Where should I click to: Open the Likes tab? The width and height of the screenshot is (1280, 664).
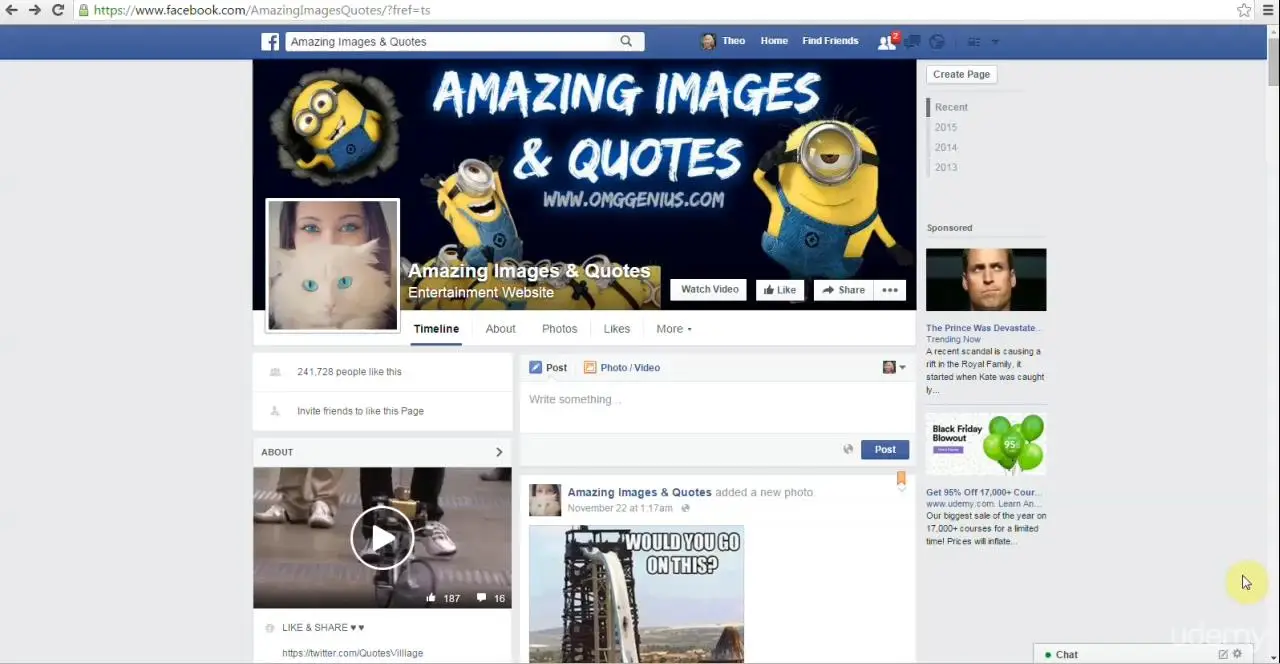pyautogui.click(x=617, y=329)
